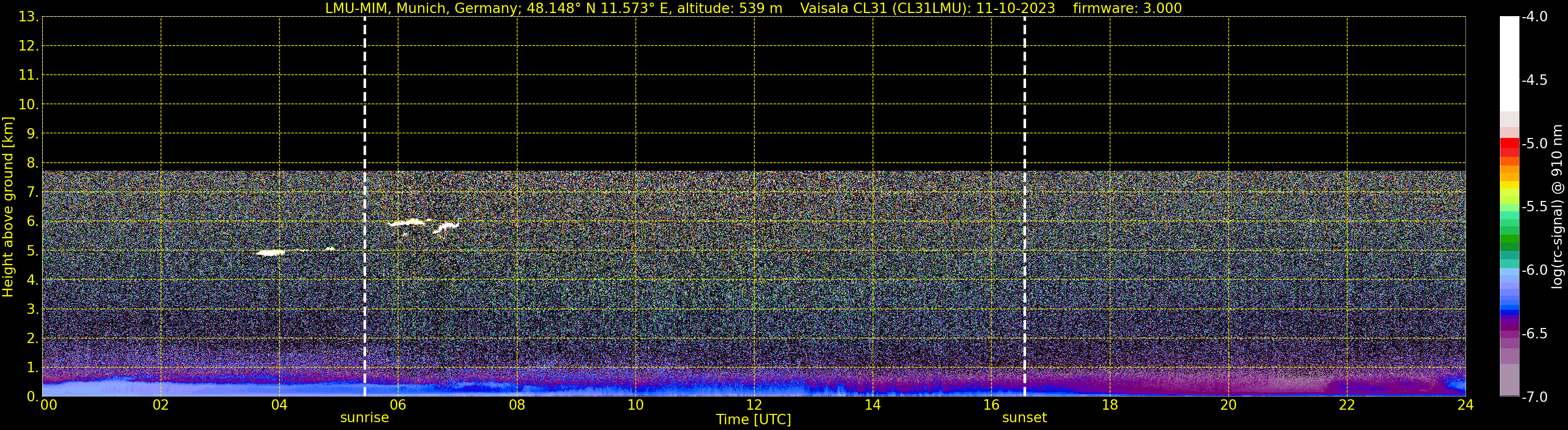
Task: Click the 8 km height tick label
Action: pyautogui.click(x=32, y=163)
